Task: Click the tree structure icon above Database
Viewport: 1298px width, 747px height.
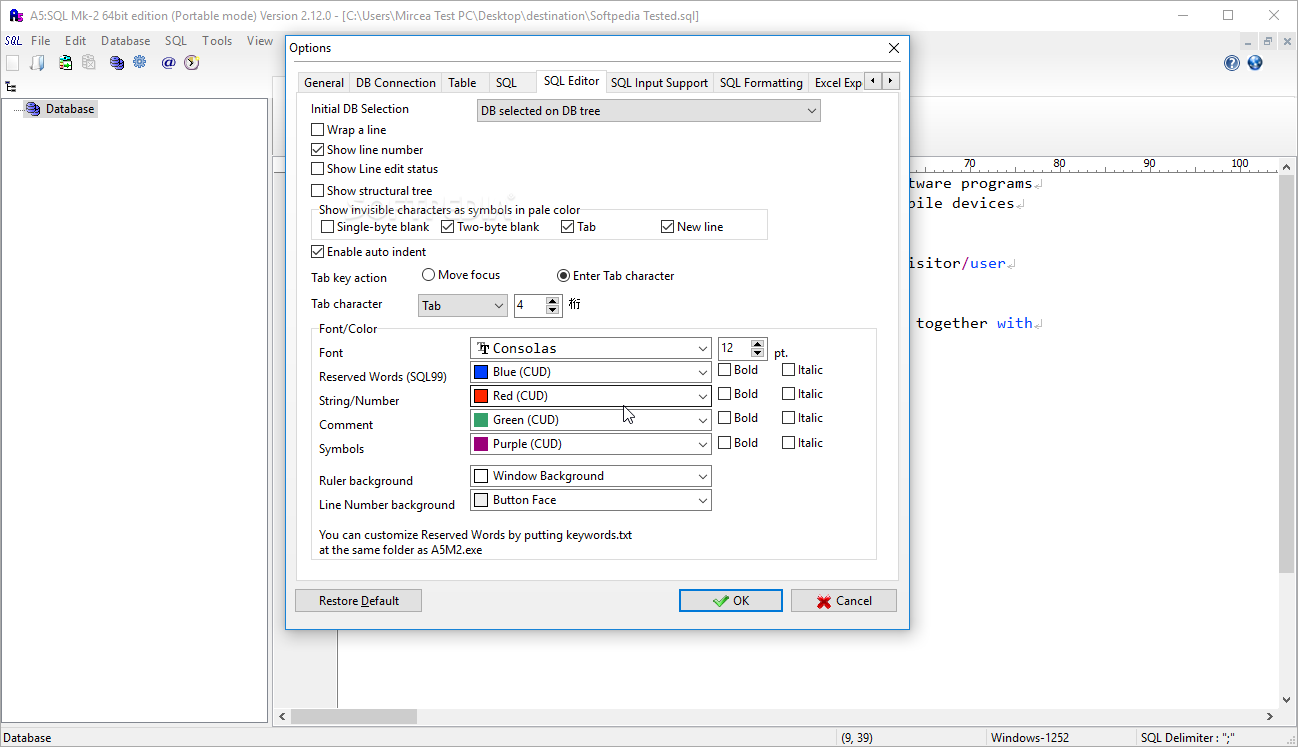Action: tap(11, 87)
